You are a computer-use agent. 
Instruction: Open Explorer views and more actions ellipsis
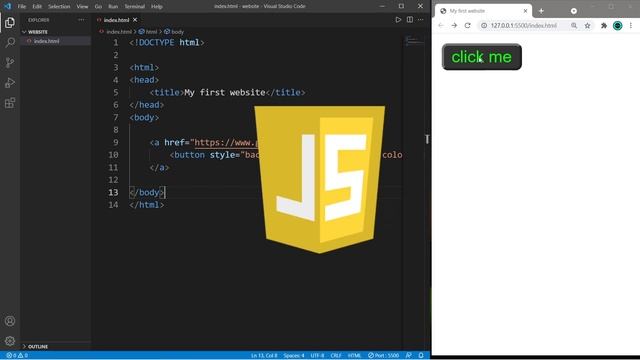(82, 20)
